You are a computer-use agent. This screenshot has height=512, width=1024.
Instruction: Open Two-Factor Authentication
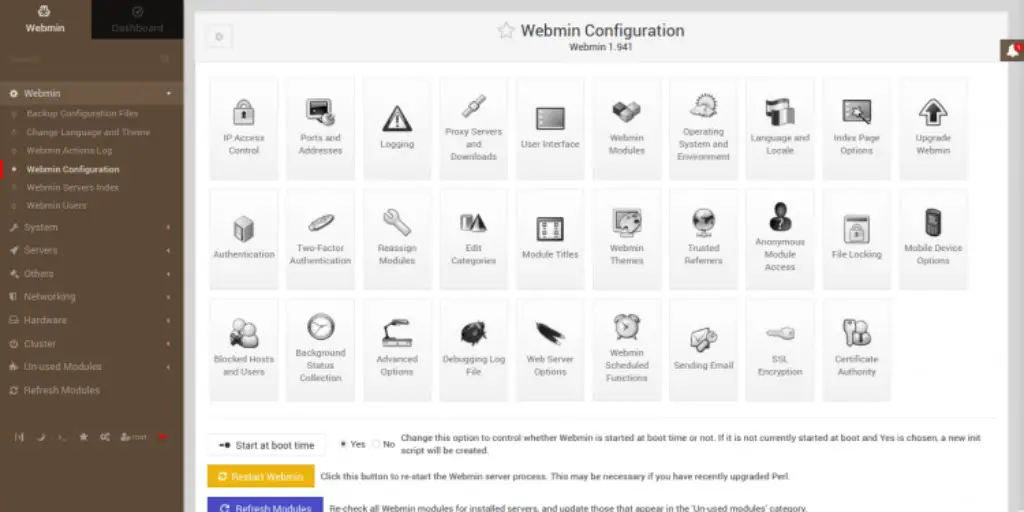[x=320, y=239]
